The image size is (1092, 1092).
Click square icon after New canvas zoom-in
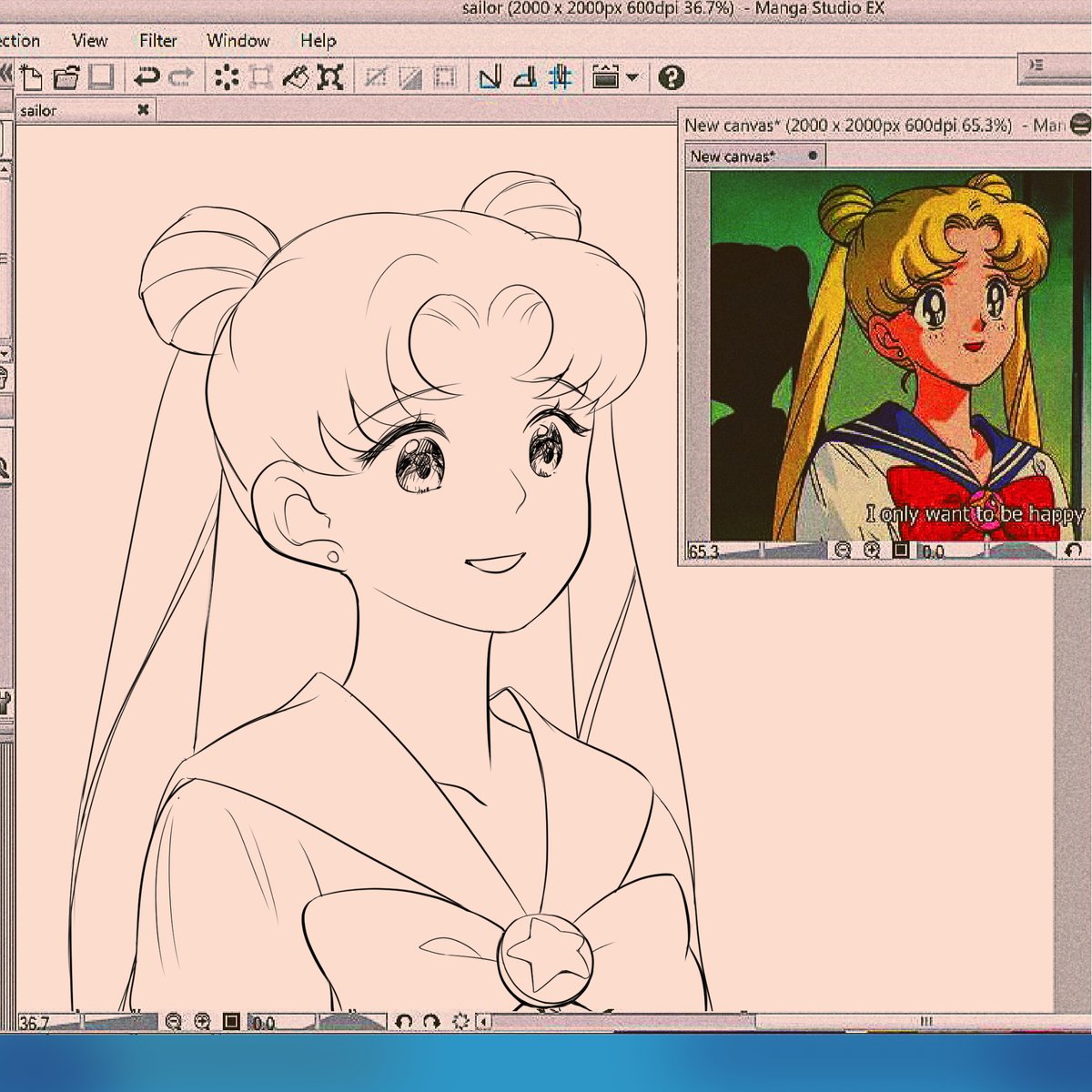coord(901,551)
